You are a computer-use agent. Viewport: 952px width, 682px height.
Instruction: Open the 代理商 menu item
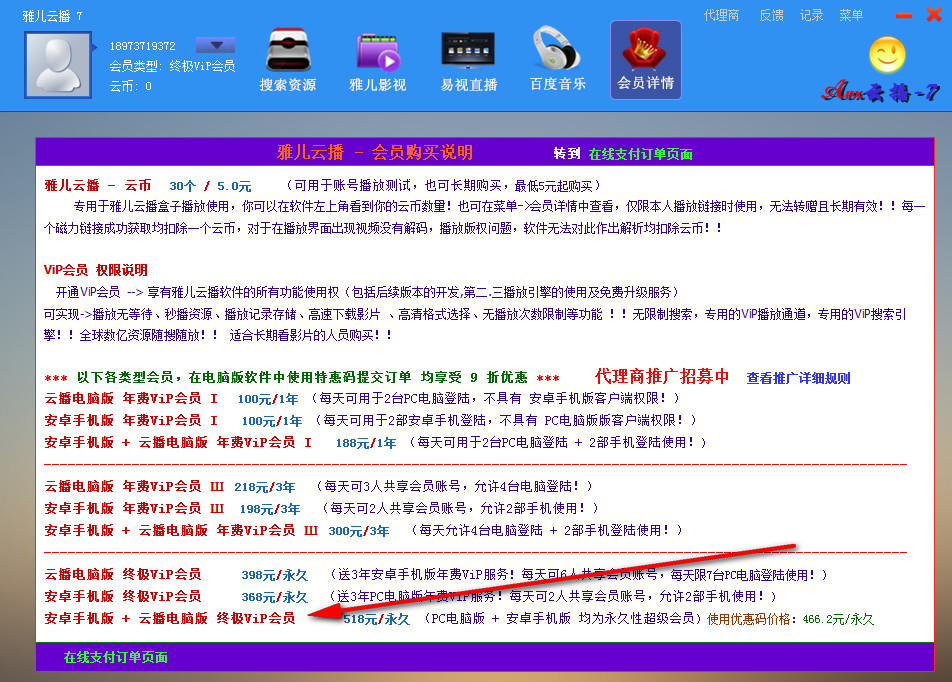(x=721, y=16)
